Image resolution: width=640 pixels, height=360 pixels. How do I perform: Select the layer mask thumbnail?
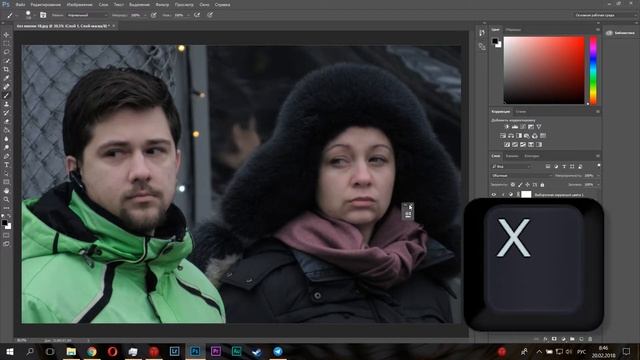click(527, 195)
